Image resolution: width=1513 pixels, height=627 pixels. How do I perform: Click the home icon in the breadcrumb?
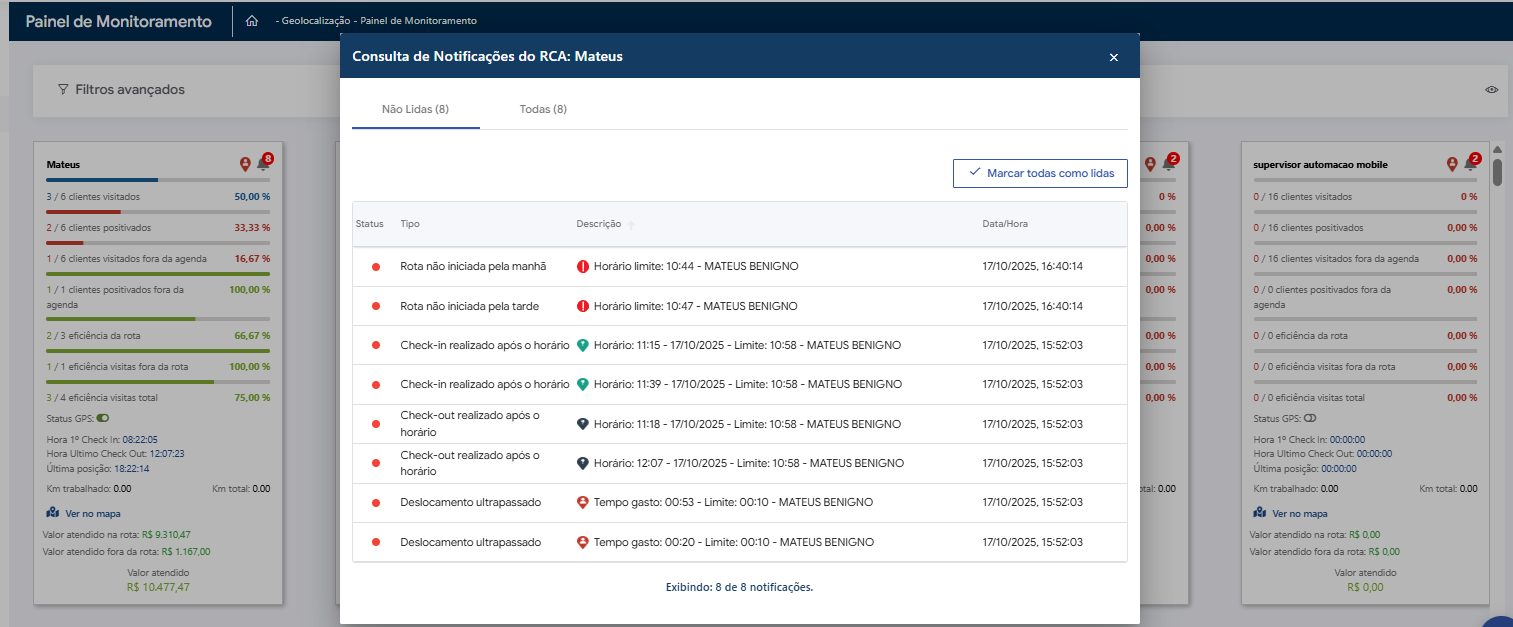coord(252,21)
